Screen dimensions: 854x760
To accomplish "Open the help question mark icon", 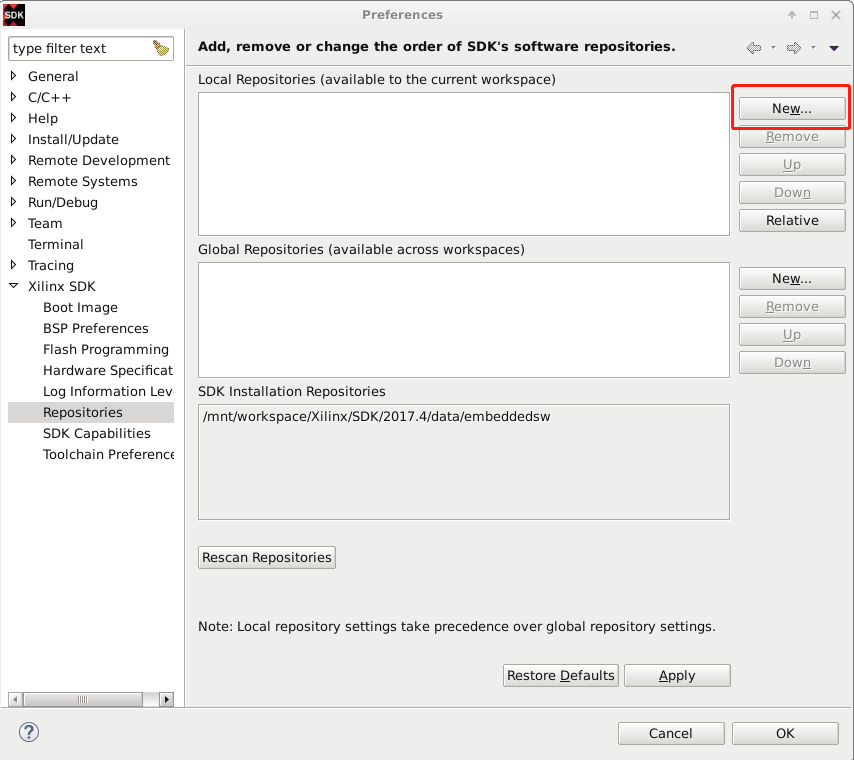I will coord(28,732).
